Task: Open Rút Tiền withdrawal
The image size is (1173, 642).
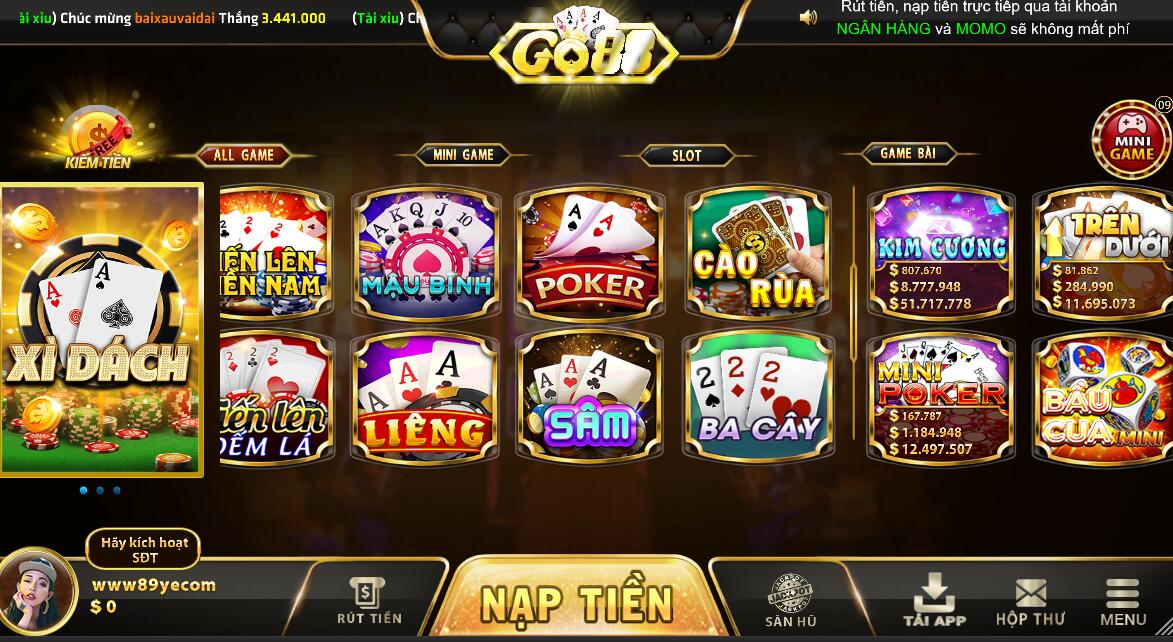Action: (x=369, y=602)
